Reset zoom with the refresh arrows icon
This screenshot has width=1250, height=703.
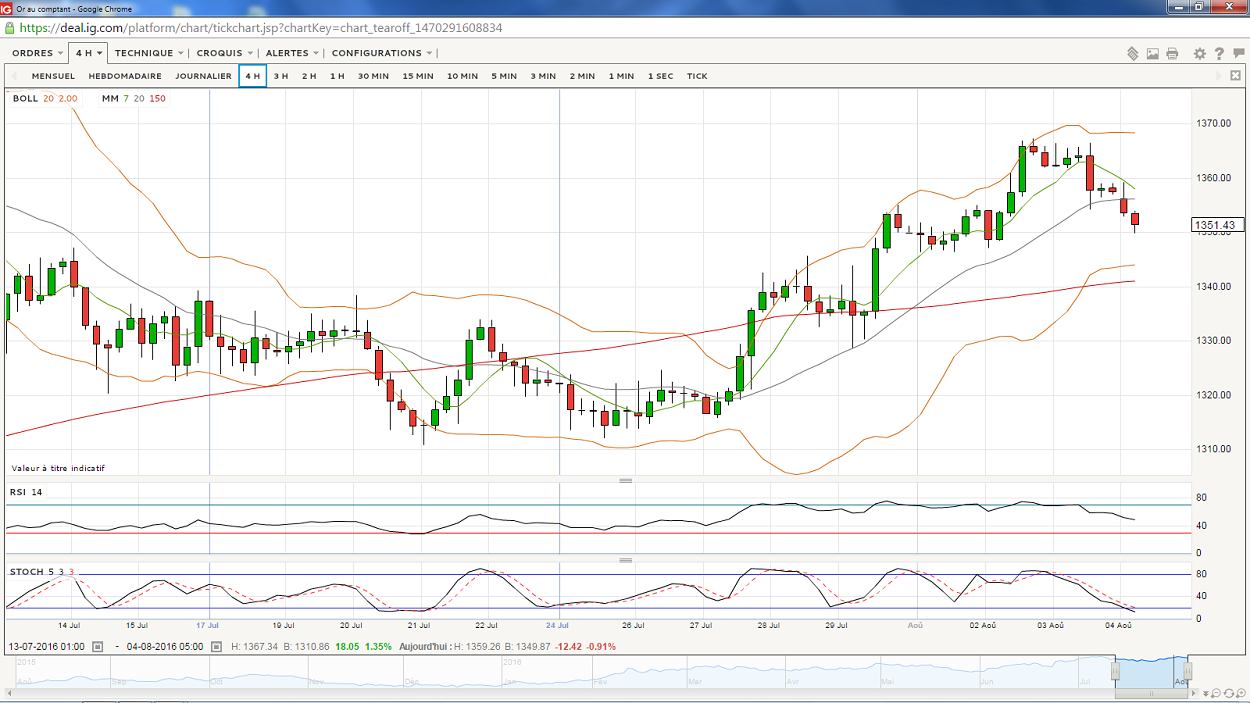click(x=1228, y=693)
